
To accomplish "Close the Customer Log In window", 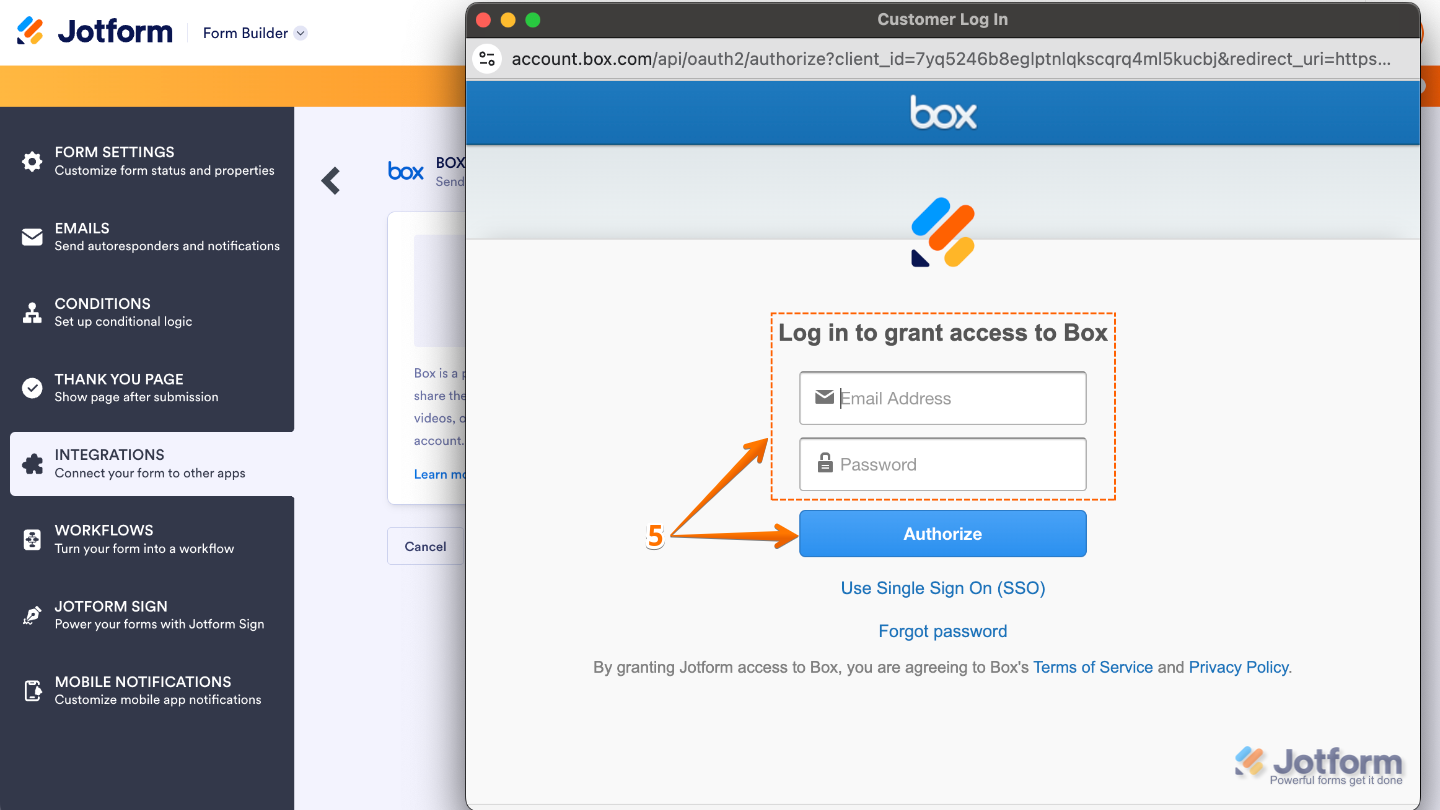I will point(484,20).
